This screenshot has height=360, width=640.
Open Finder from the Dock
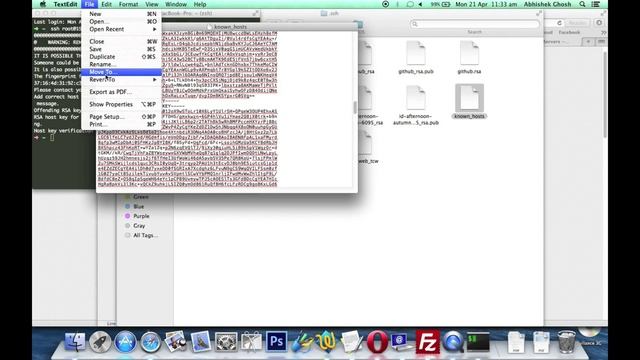(x=76, y=342)
